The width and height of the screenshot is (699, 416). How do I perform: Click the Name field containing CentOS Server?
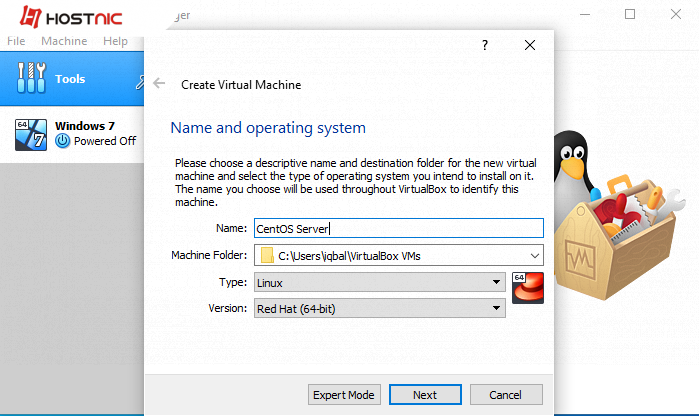pos(399,228)
